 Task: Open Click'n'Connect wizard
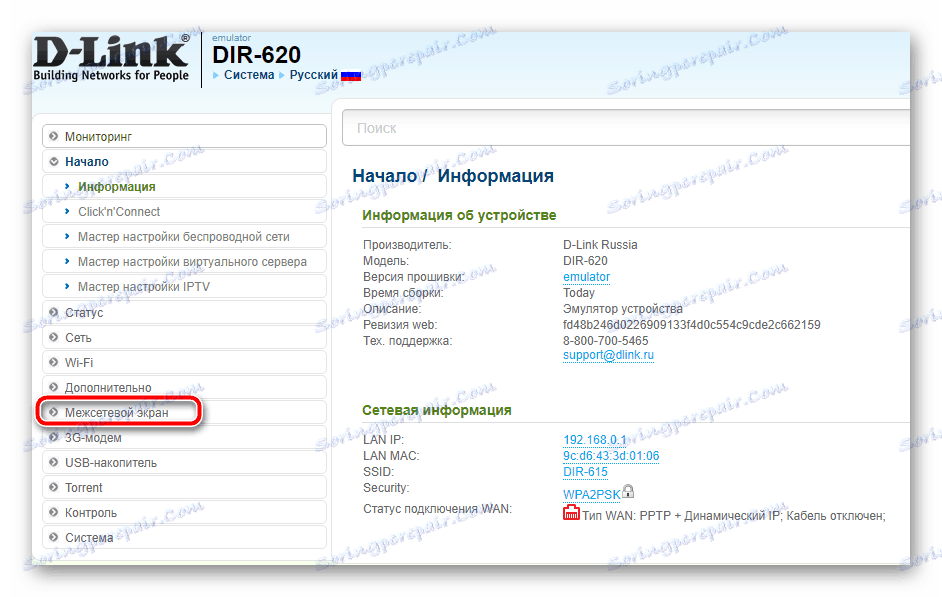pos(184,211)
